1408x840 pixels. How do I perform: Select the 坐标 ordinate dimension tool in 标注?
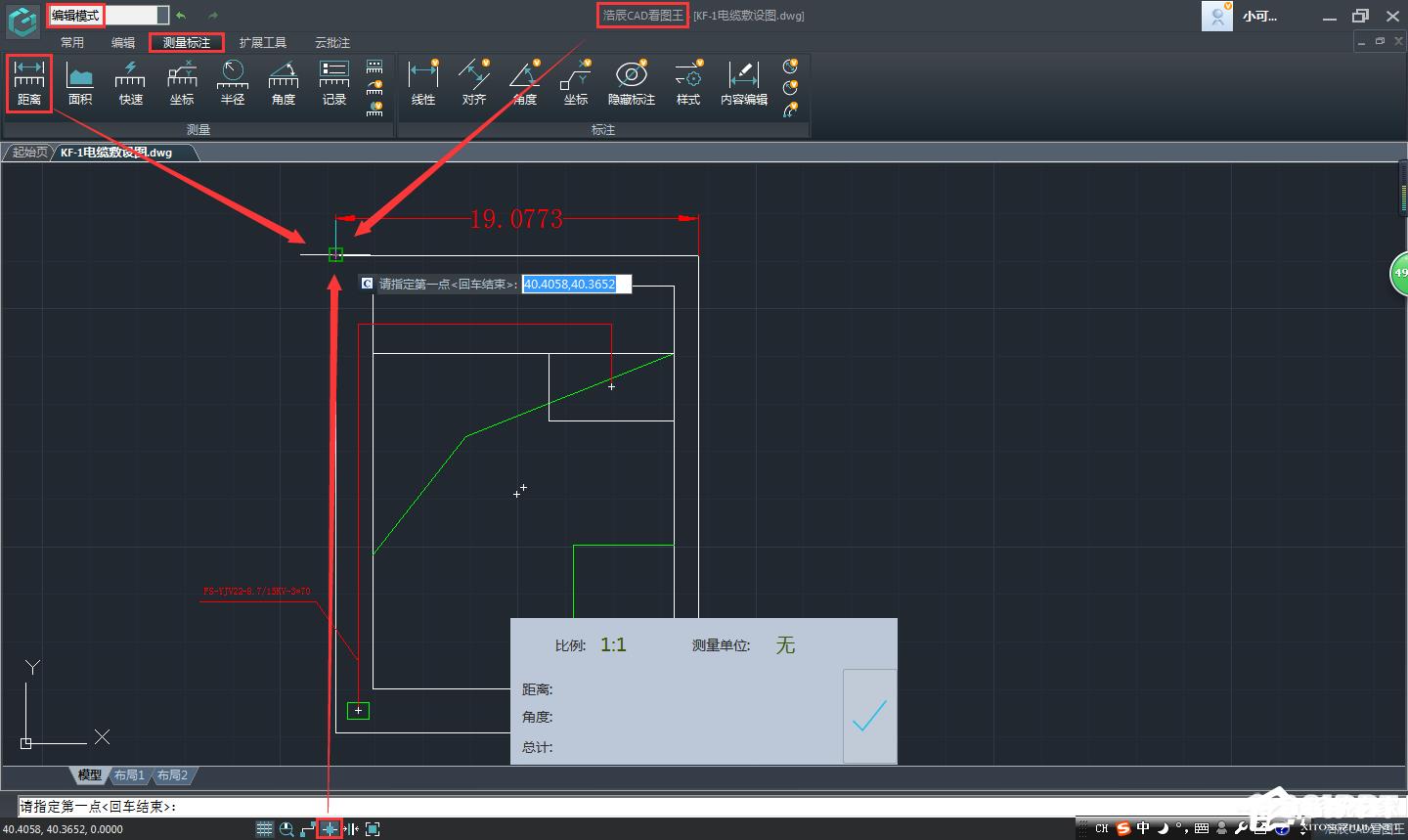(576, 83)
